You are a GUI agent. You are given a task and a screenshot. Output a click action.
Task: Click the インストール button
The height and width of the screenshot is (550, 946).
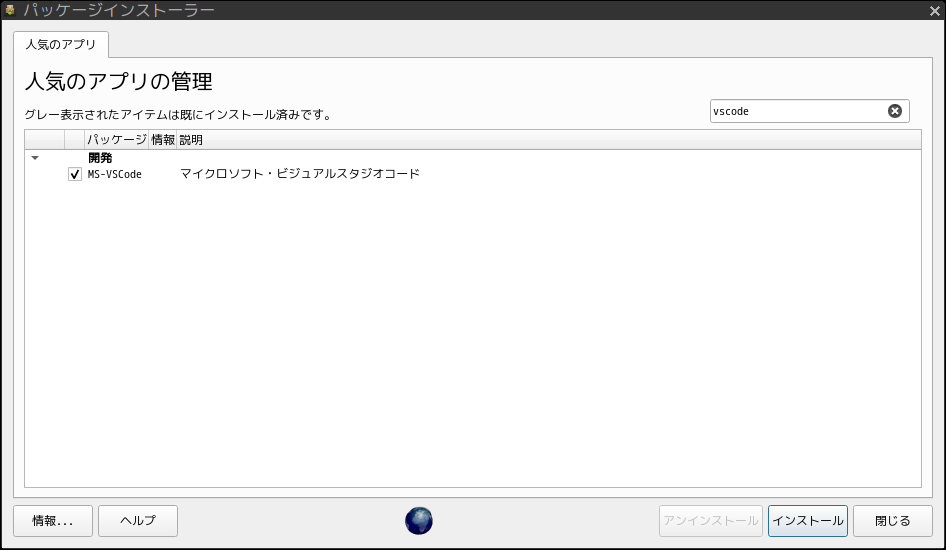(808, 521)
